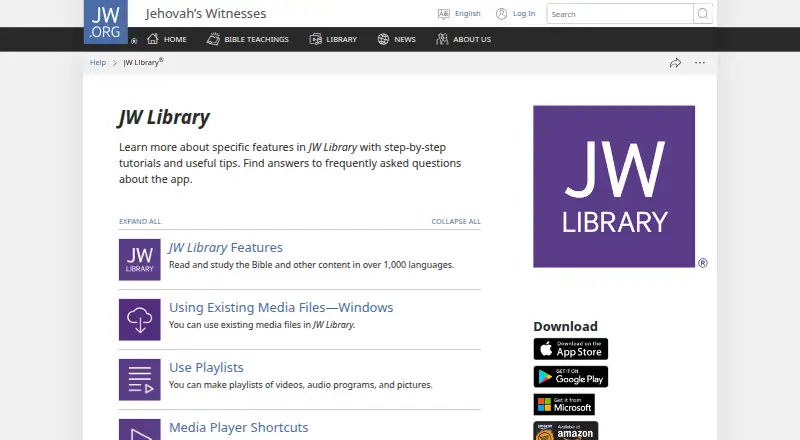Open the ABOUT US menu

(472, 39)
